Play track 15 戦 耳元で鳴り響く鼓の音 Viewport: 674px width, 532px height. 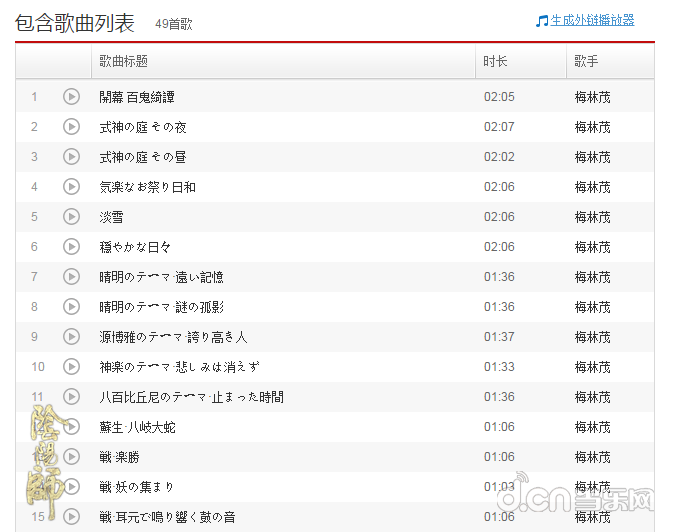(71, 517)
